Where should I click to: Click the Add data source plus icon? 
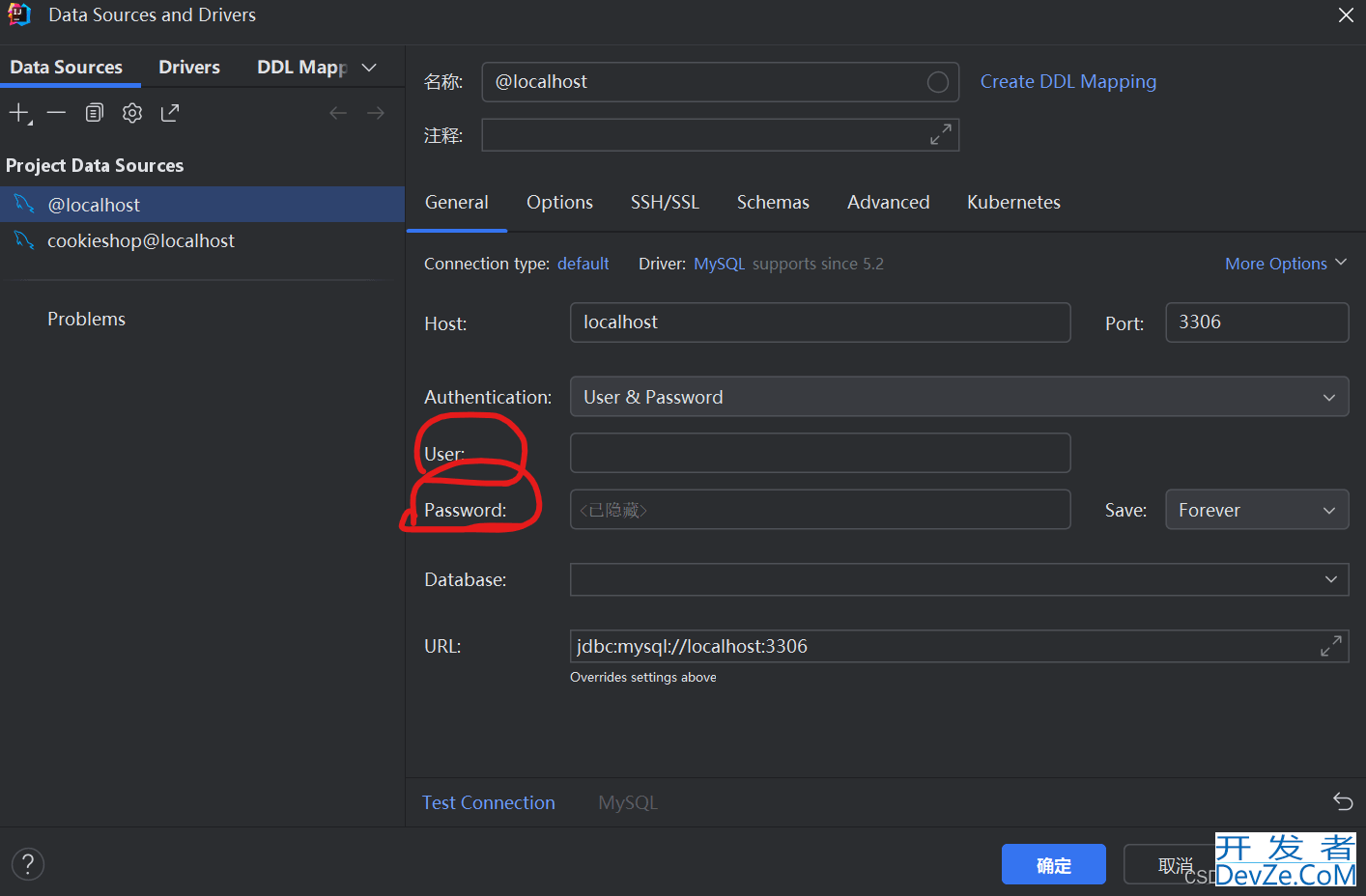(19, 113)
